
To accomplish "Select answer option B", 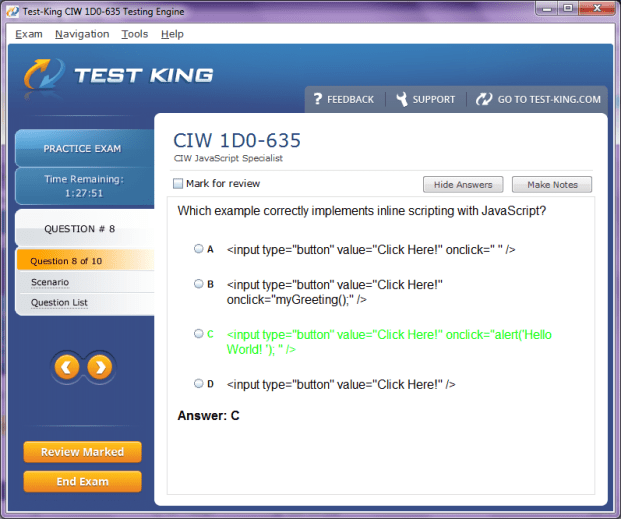I will 198,284.
